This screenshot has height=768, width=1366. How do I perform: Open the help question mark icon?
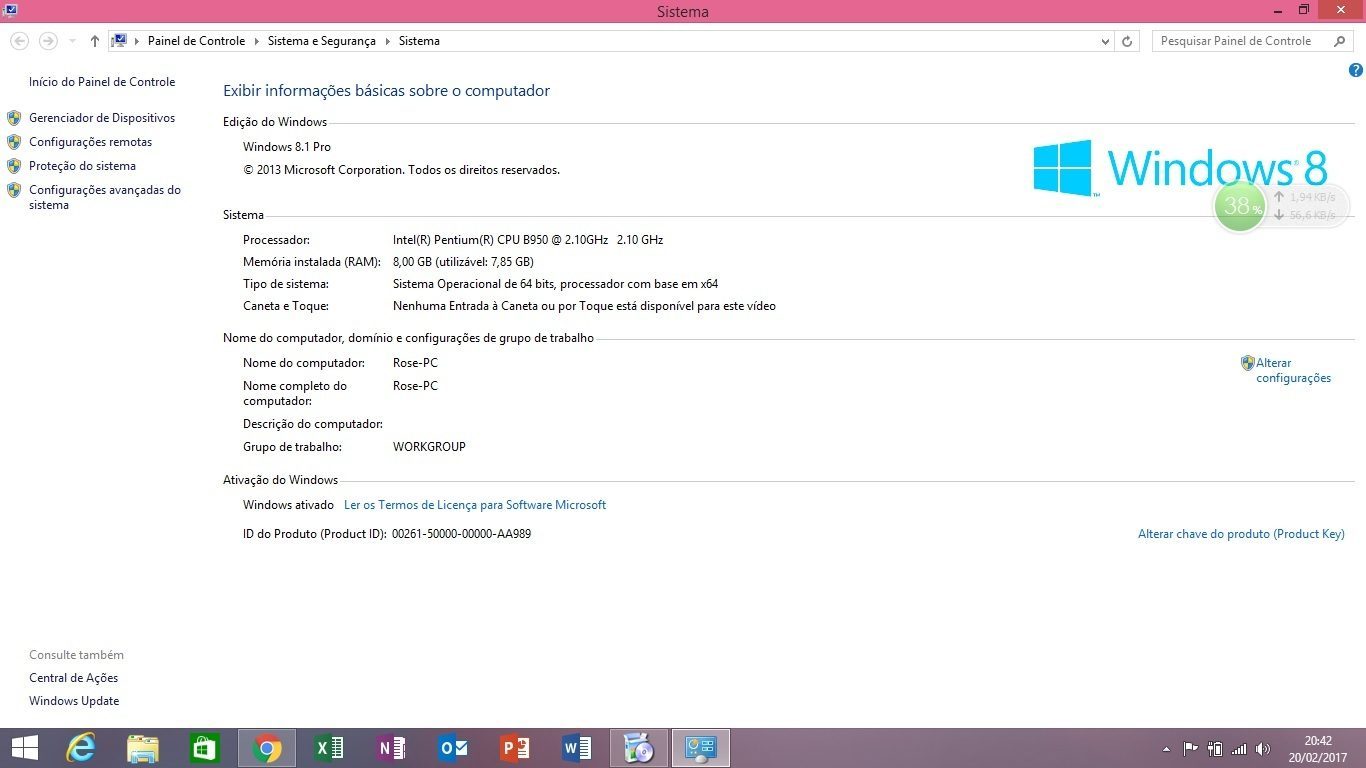1356,70
